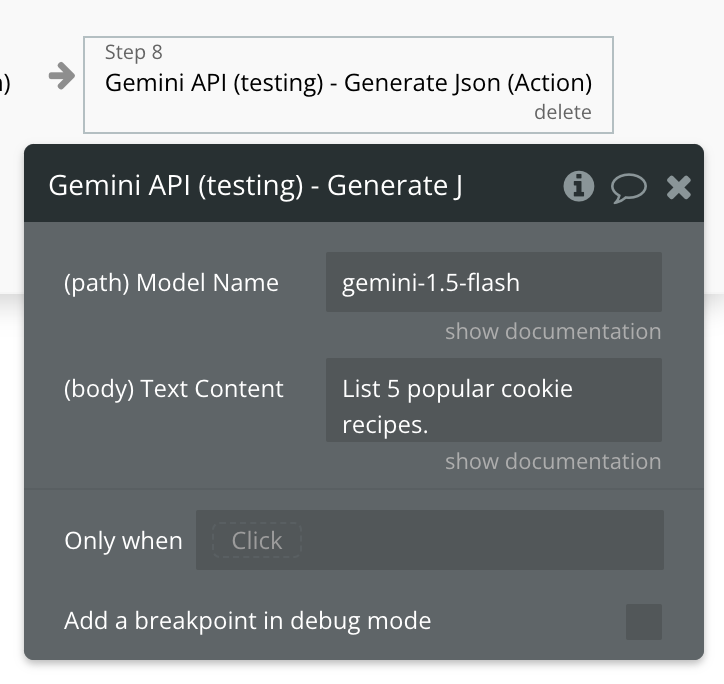Image resolution: width=724 pixels, height=684 pixels.
Task: Enable the breakpoint in debug mode checkbox
Action: [x=643, y=621]
